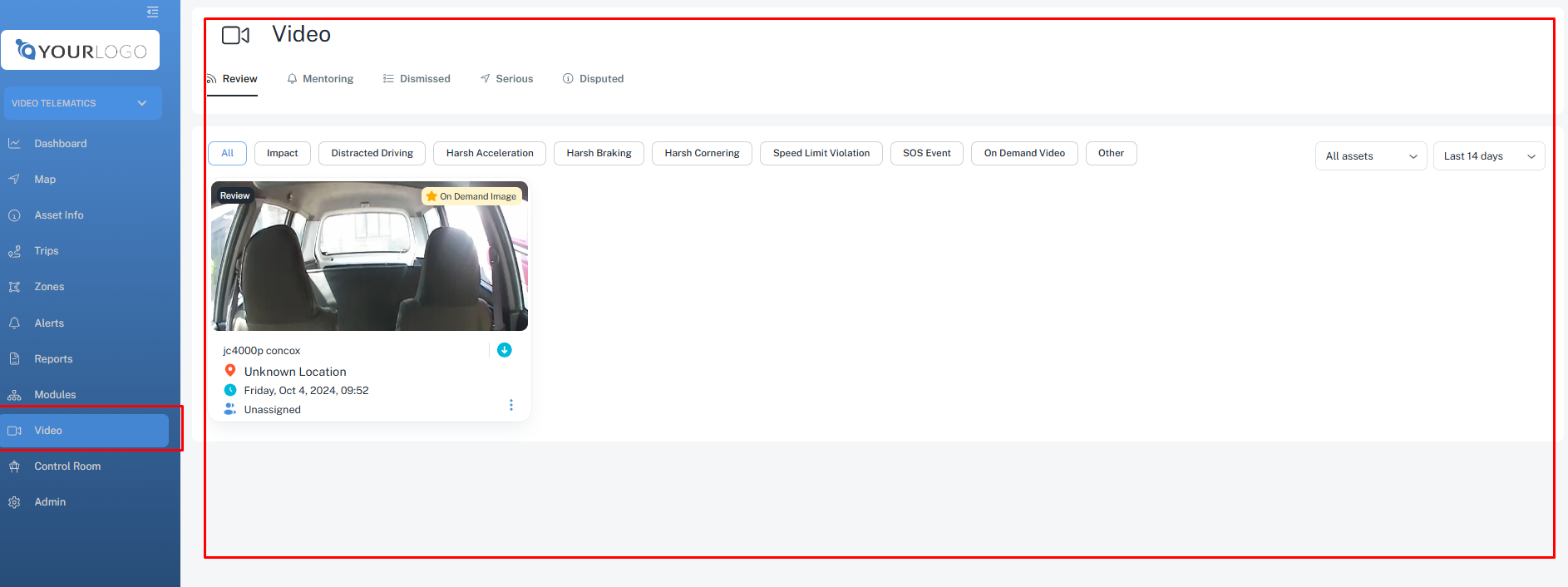Click the Modules hierarchy icon
The width and height of the screenshot is (1568, 587).
14,395
